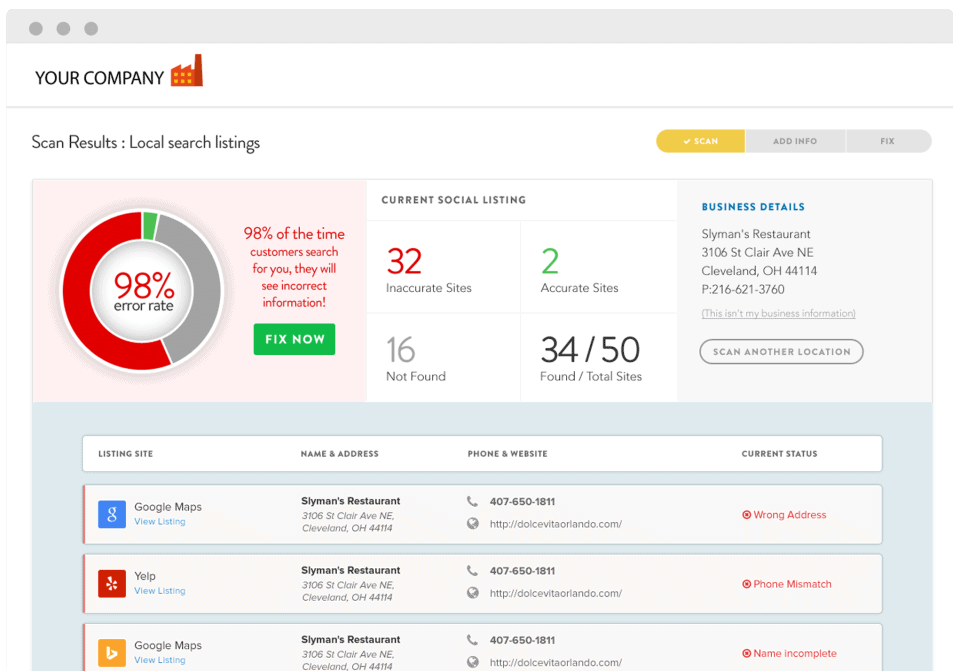Click the Current Social Listing heading
Screen dimensions: 960x671
454,200
